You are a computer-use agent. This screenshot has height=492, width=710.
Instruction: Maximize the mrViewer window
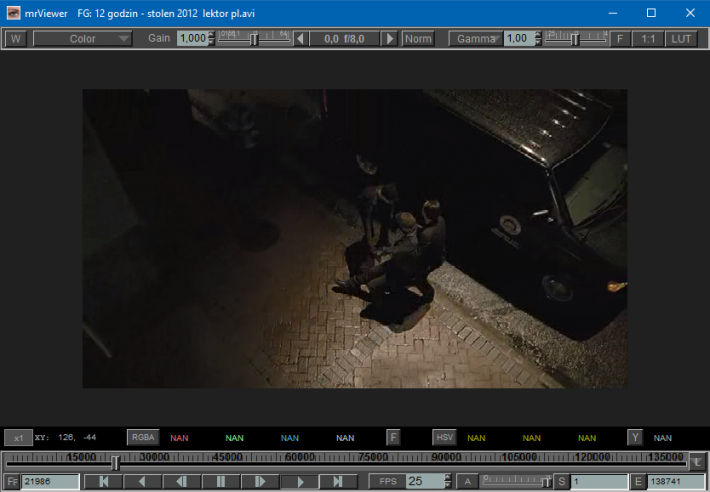pos(651,13)
